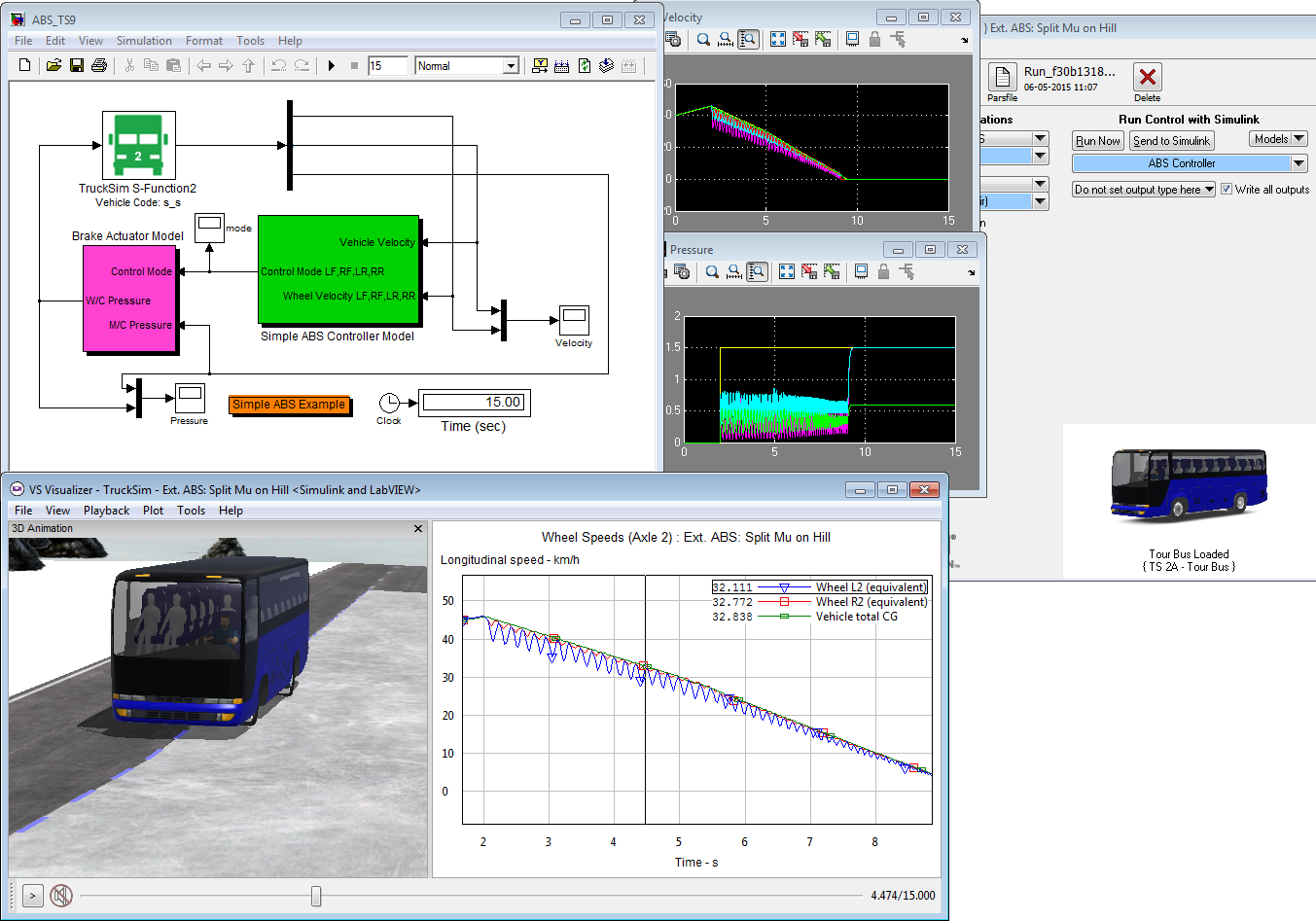Click the red X Delete icon
The width and height of the screenshot is (1316, 921).
pyautogui.click(x=1148, y=78)
